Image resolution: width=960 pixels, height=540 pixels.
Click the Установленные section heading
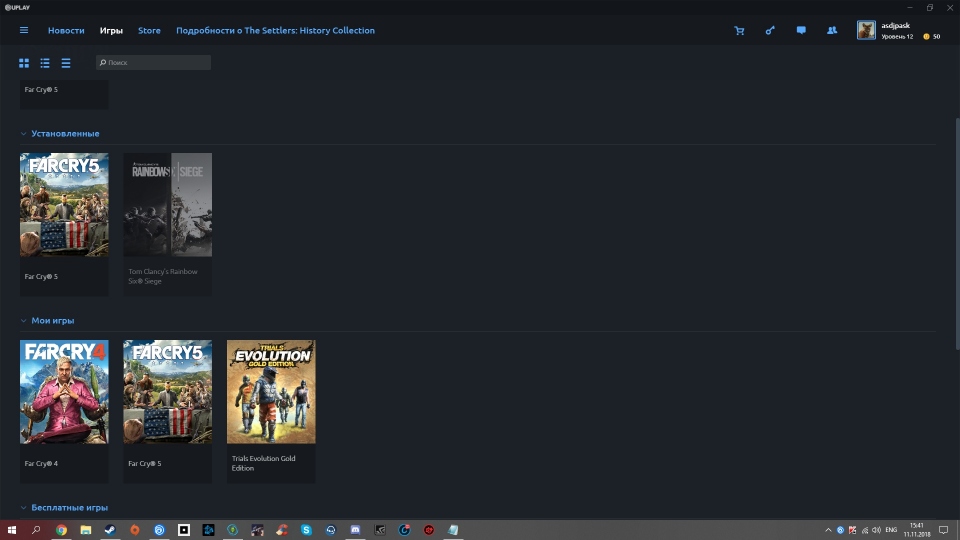(x=66, y=133)
